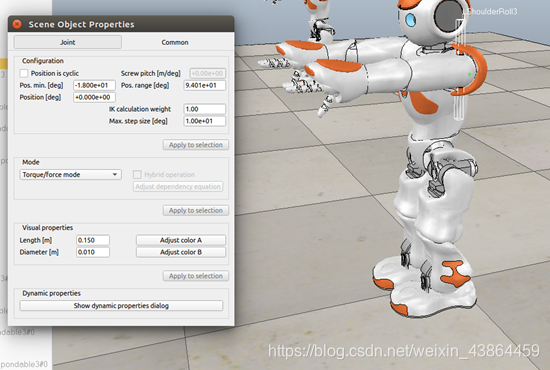Select the ShoulderRoll3 joint label in scene
This screenshot has width=550, height=370.
491,12
